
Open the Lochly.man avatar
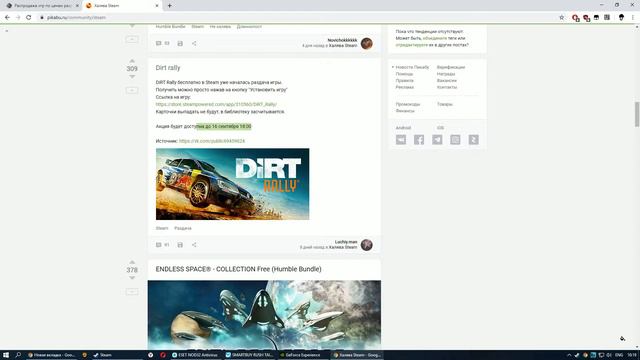click(x=367, y=245)
